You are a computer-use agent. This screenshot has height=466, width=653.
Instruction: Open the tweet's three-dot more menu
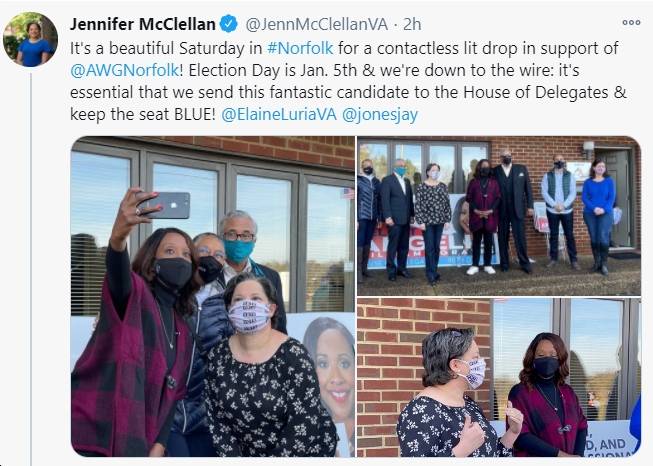pos(631,22)
